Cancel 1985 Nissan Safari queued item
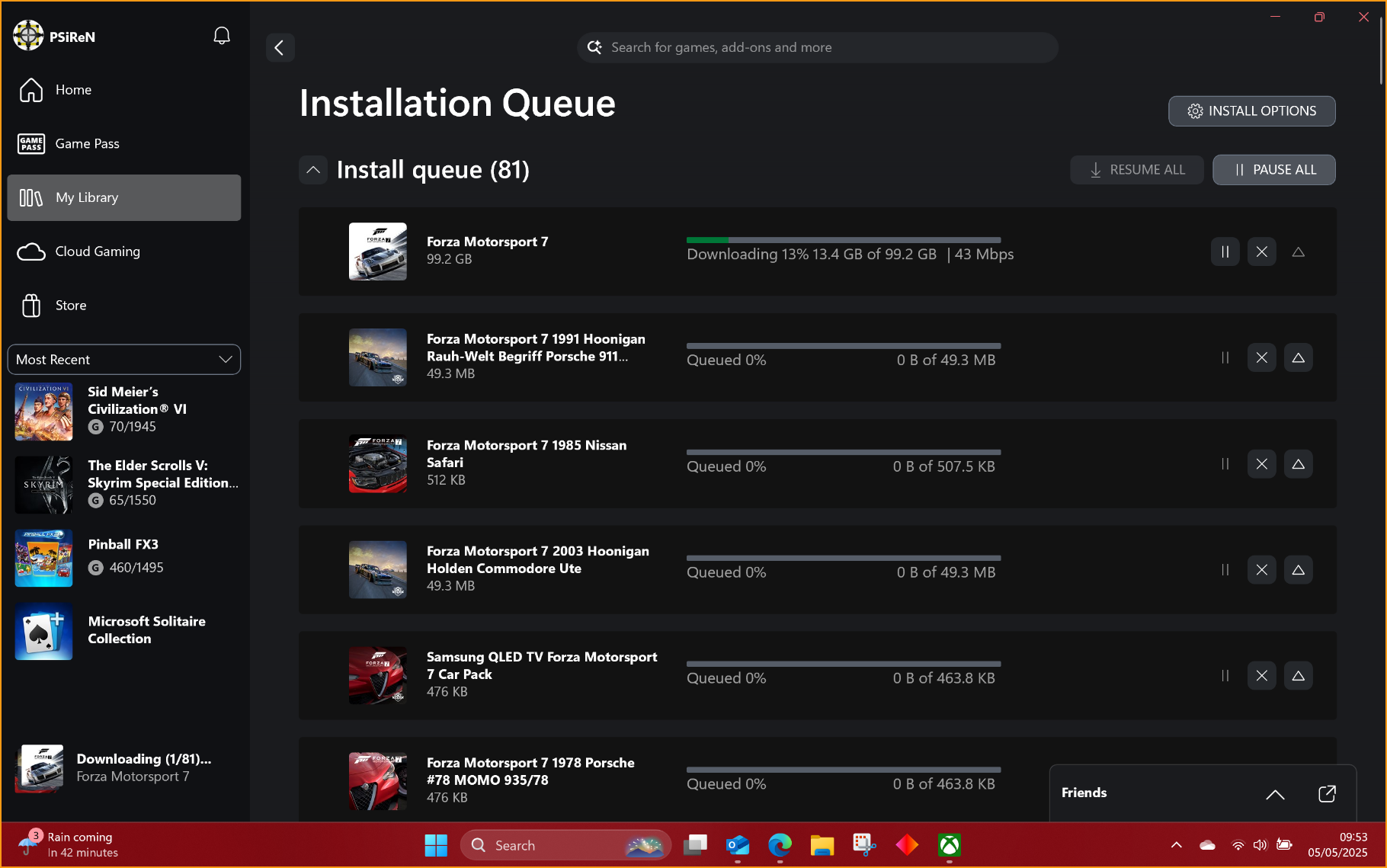Image resolution: width=1387 pixels, height=868 pixels. coord(1261,463)
